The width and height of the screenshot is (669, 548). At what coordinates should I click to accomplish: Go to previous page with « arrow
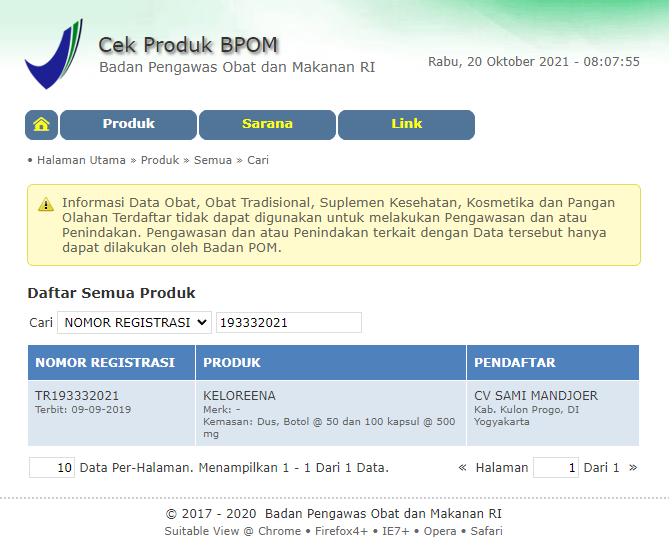tap(462, 467)
